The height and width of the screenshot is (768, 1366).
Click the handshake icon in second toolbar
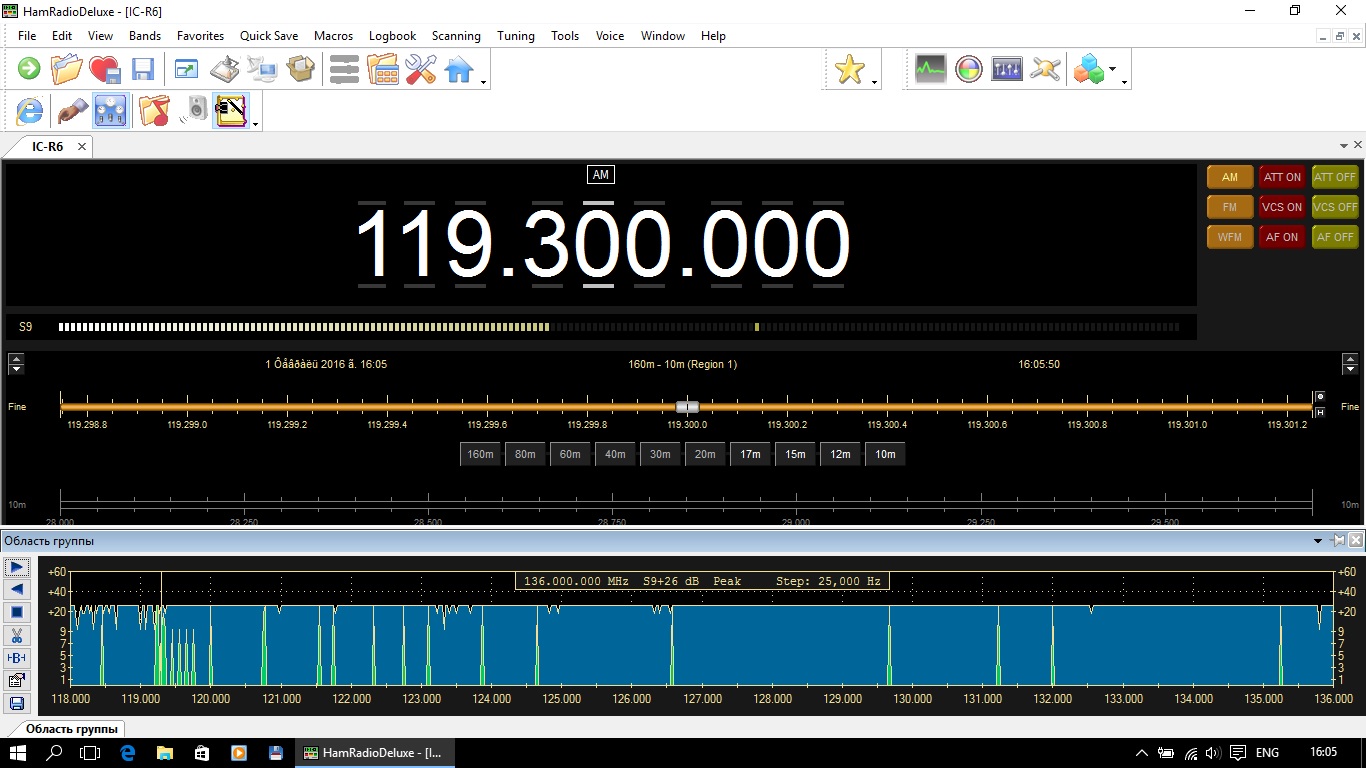(x=72, y=110)
